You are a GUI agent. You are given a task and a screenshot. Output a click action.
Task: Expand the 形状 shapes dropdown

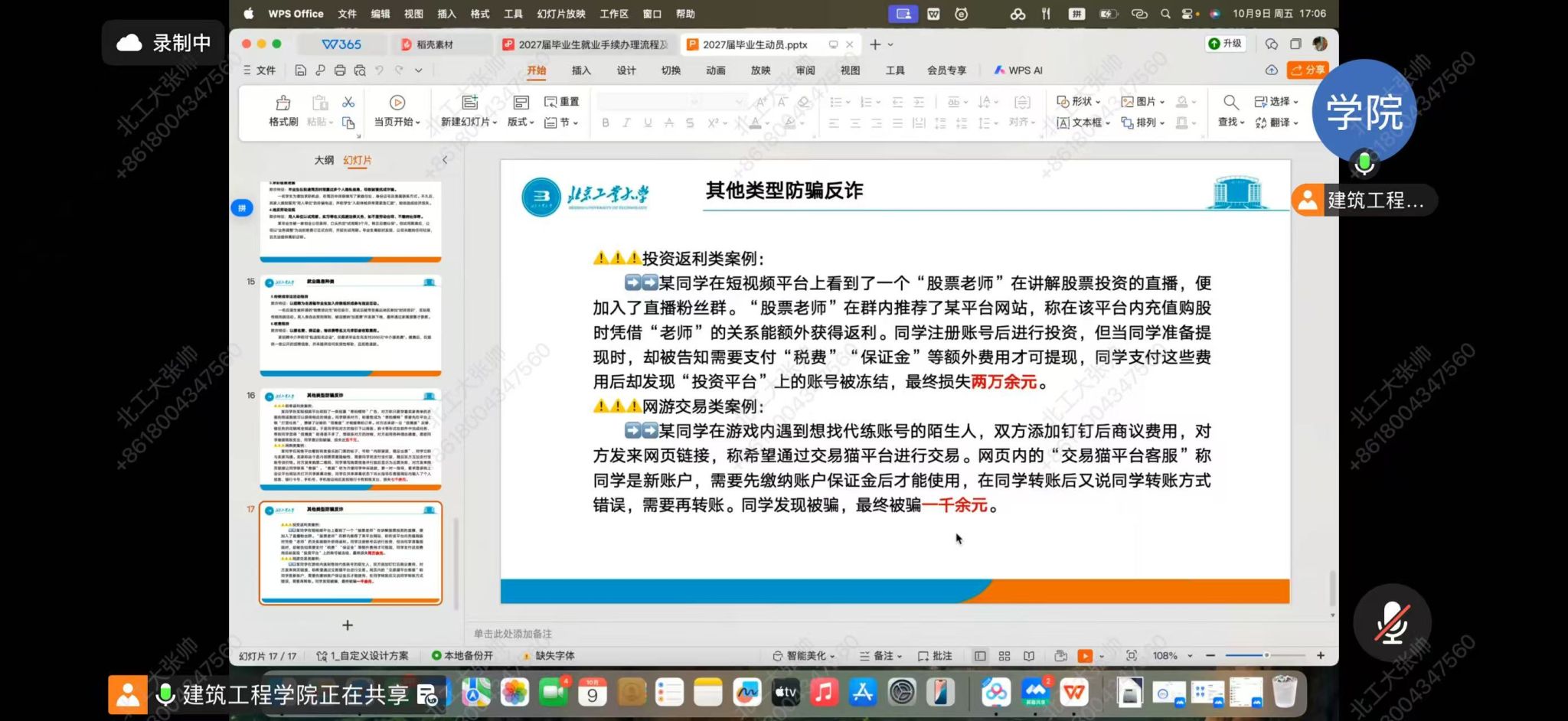point(1078,101)
